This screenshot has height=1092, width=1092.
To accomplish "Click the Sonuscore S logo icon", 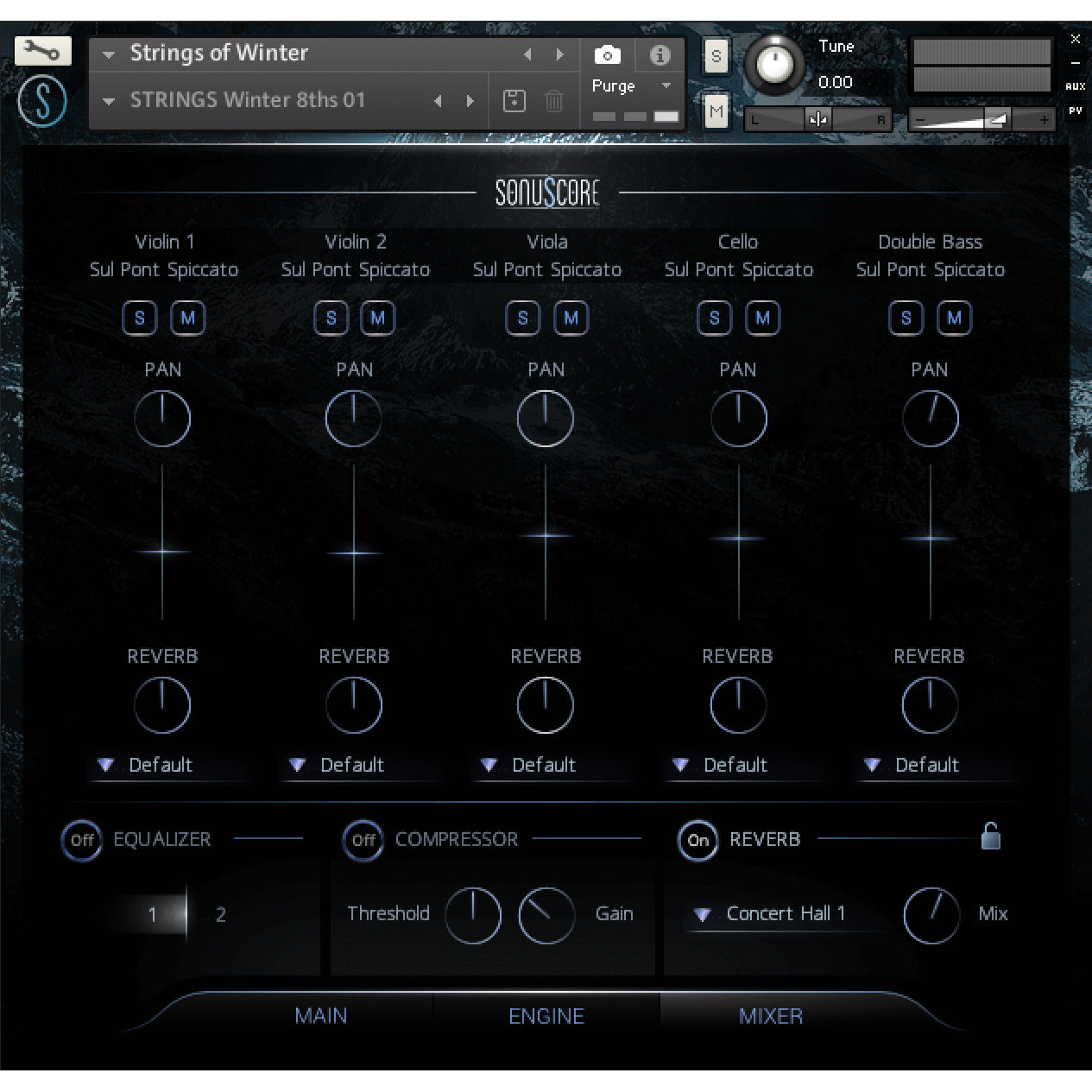I will coord(42,101).
